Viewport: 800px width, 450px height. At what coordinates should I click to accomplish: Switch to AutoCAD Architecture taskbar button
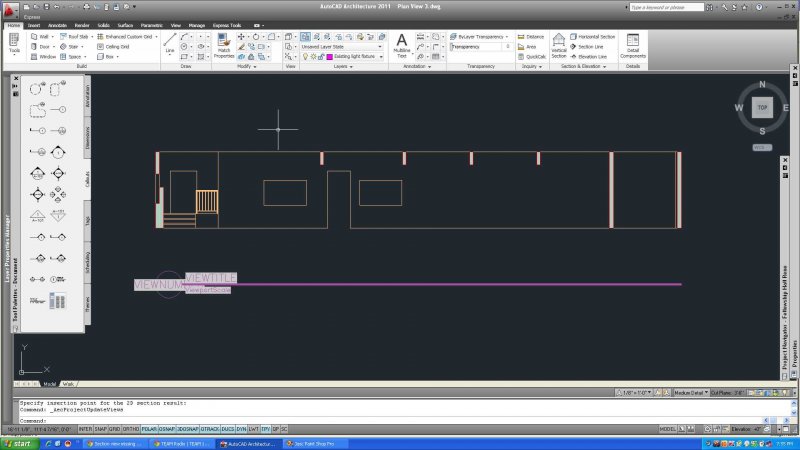[248, 444]
